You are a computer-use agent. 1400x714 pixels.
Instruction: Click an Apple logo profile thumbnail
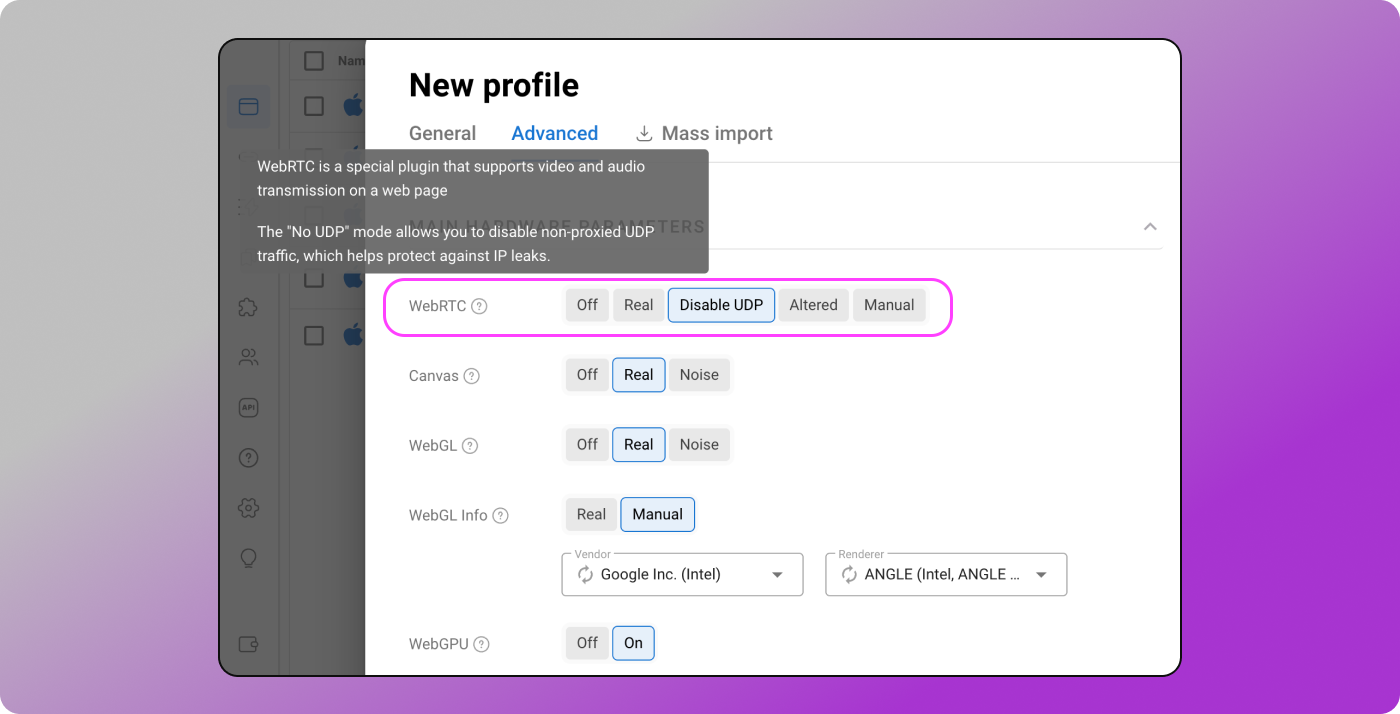pyautogui.click(x=353, y=105)
